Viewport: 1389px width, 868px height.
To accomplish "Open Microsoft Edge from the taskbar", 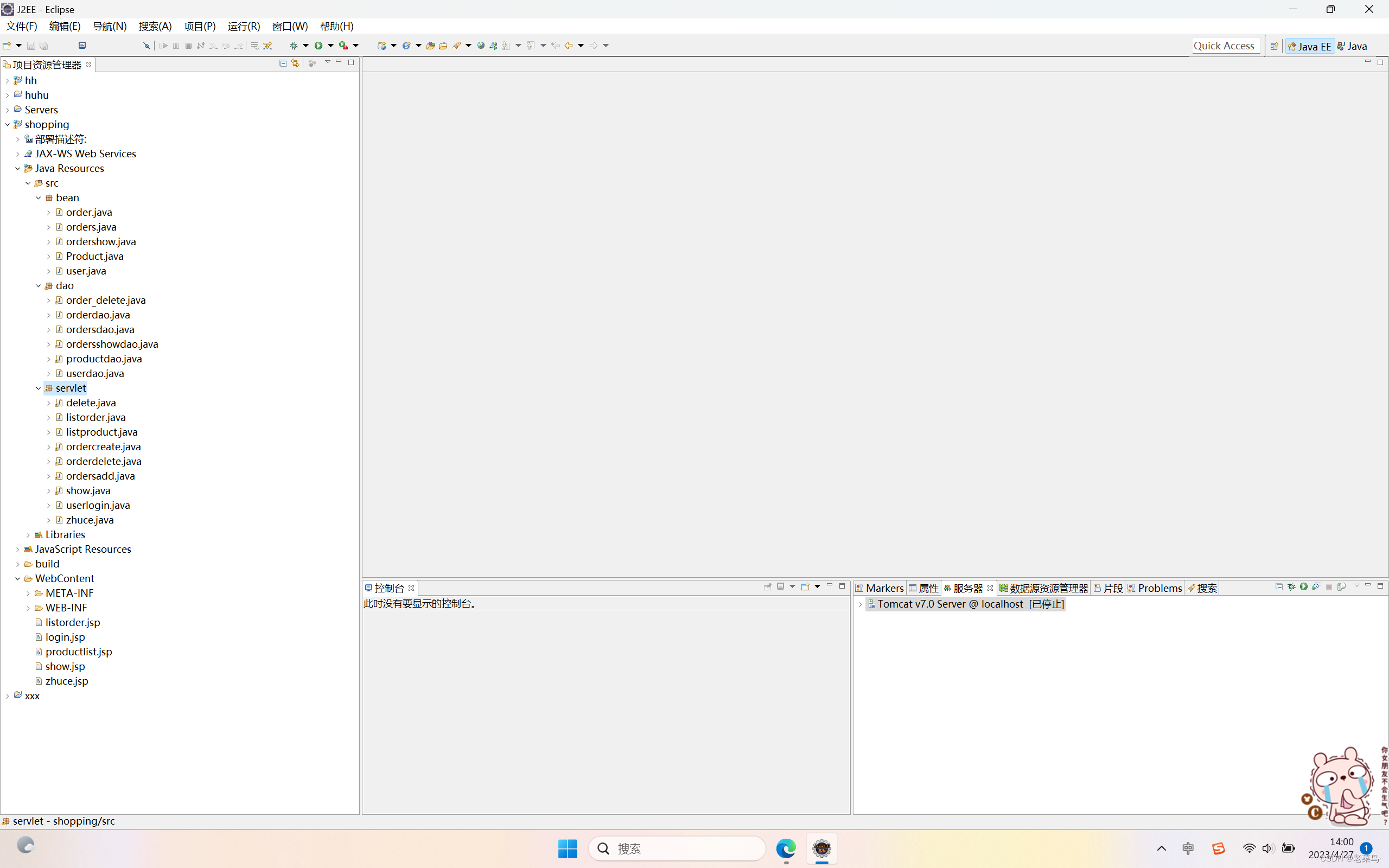I will coord(786,848).
